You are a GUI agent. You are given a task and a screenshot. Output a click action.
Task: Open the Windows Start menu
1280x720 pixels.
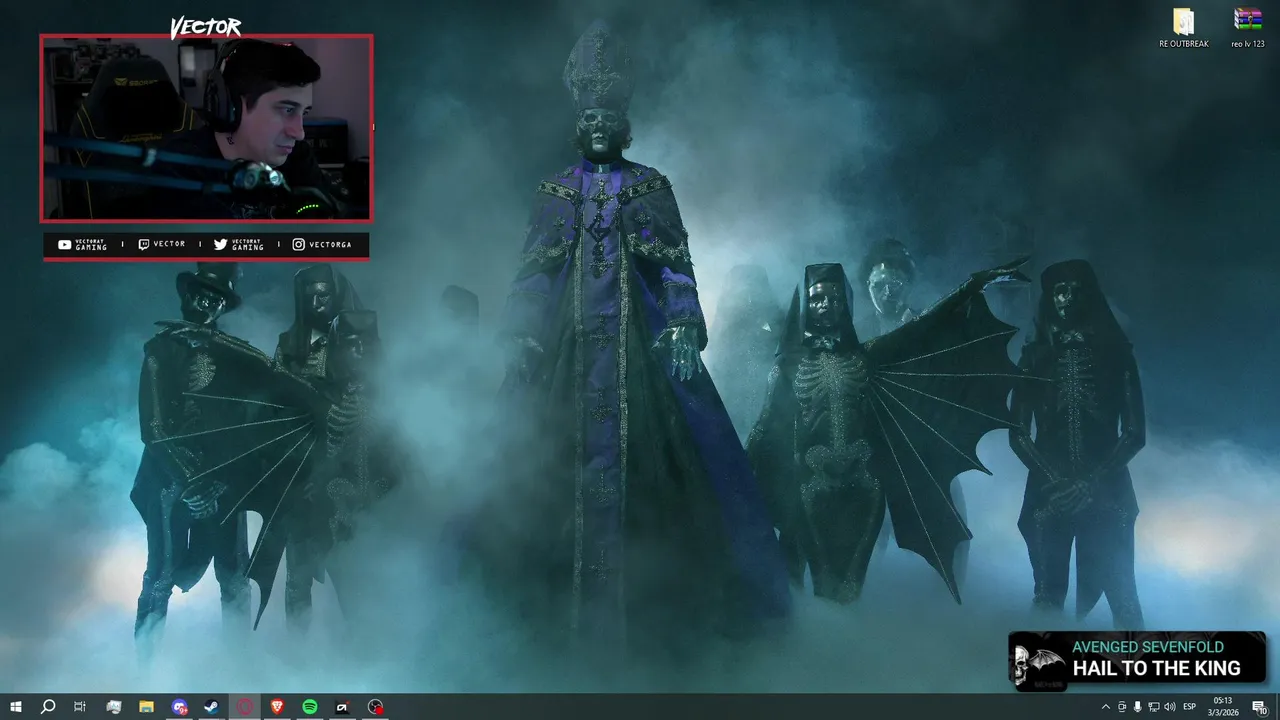tap(15, 707)
